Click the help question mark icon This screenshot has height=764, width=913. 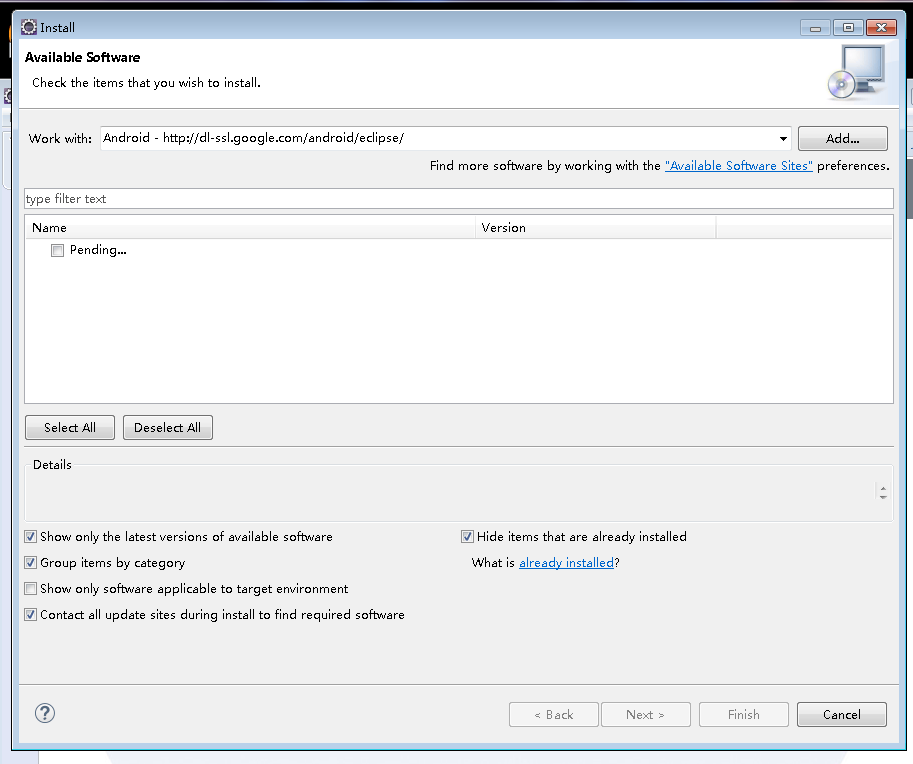(x=45, y=713)
